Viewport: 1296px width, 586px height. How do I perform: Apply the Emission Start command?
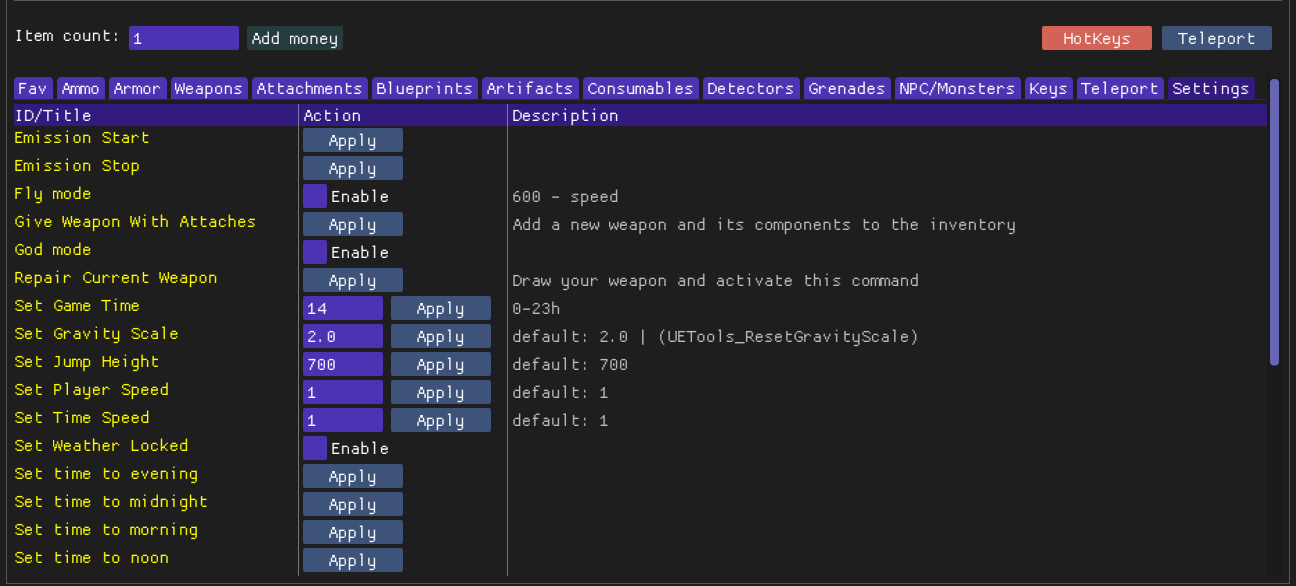pos(352,140)
